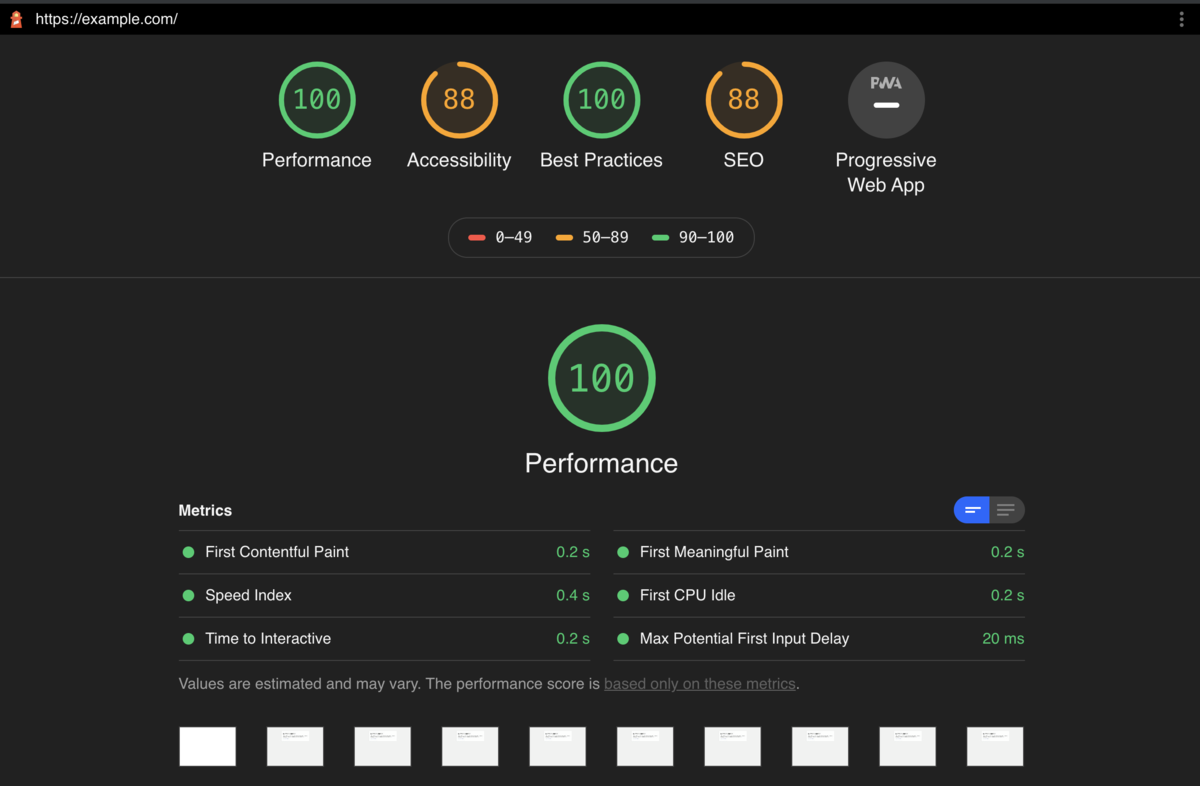This screenshot has width=1200, height=786.
Task: Click the 20 ms input delay value
Action: coord(1003,638)
